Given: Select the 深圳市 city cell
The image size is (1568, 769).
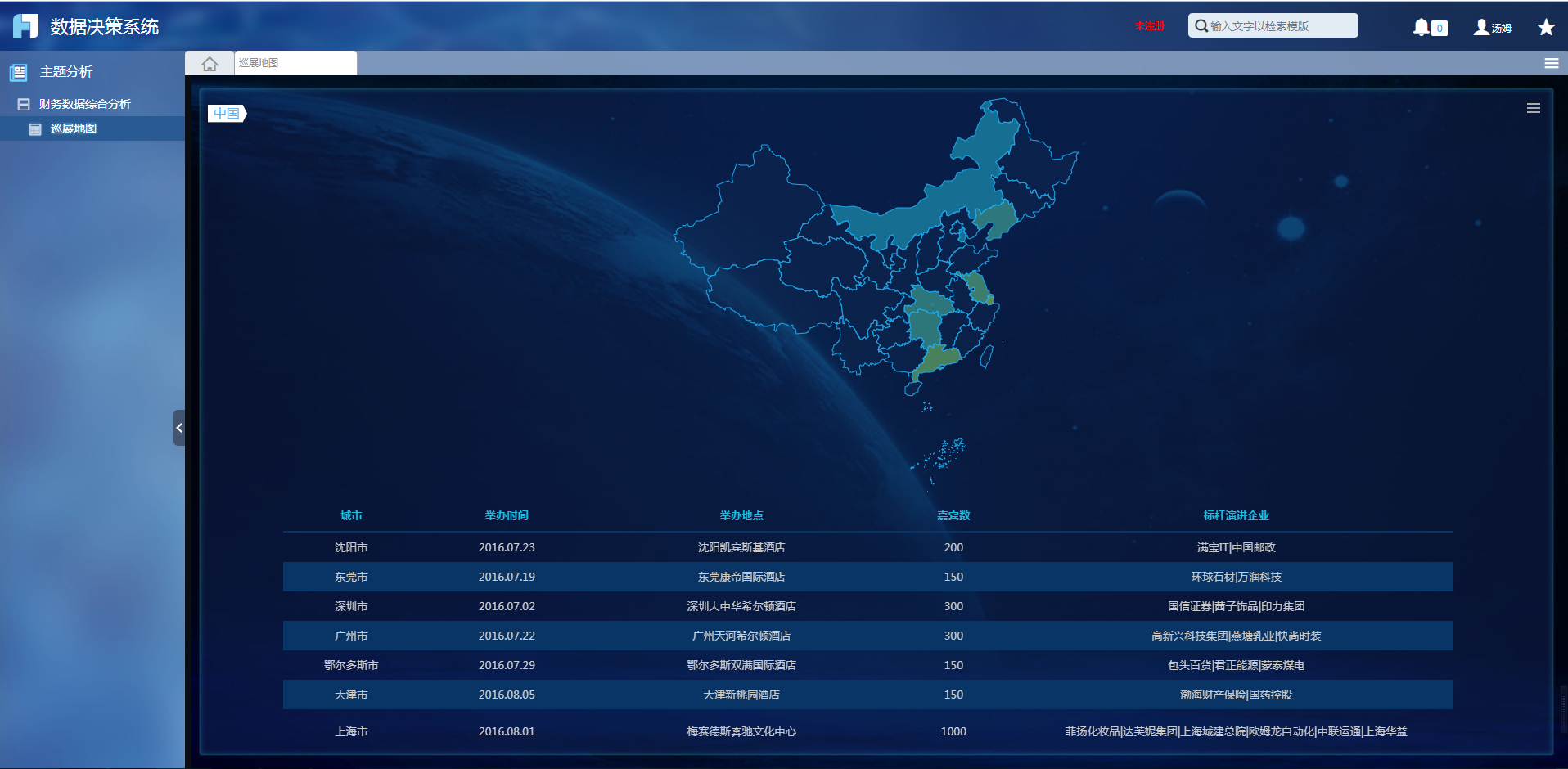Looking at the screenshot, I should (351, 606).
